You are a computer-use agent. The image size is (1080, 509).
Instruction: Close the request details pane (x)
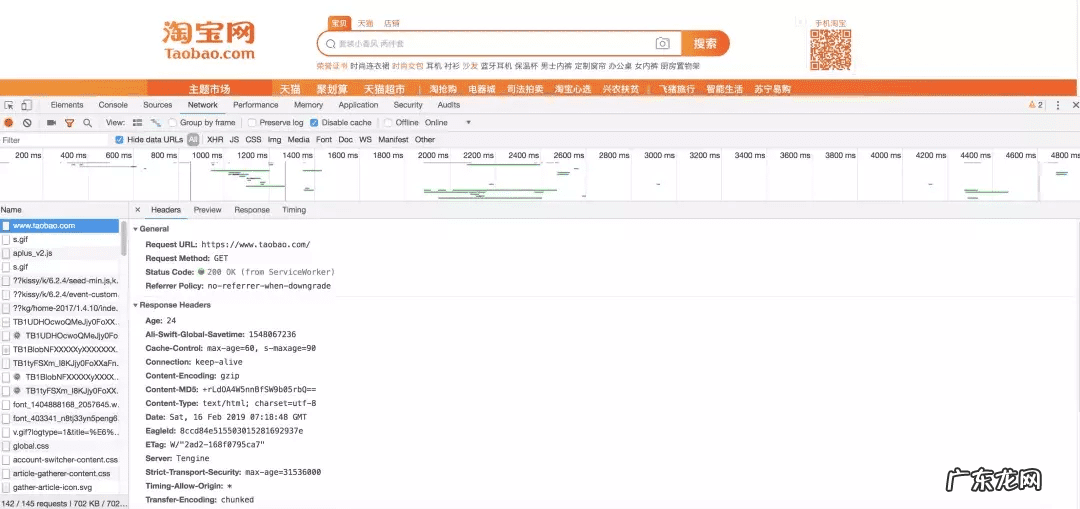pos(138,210)
